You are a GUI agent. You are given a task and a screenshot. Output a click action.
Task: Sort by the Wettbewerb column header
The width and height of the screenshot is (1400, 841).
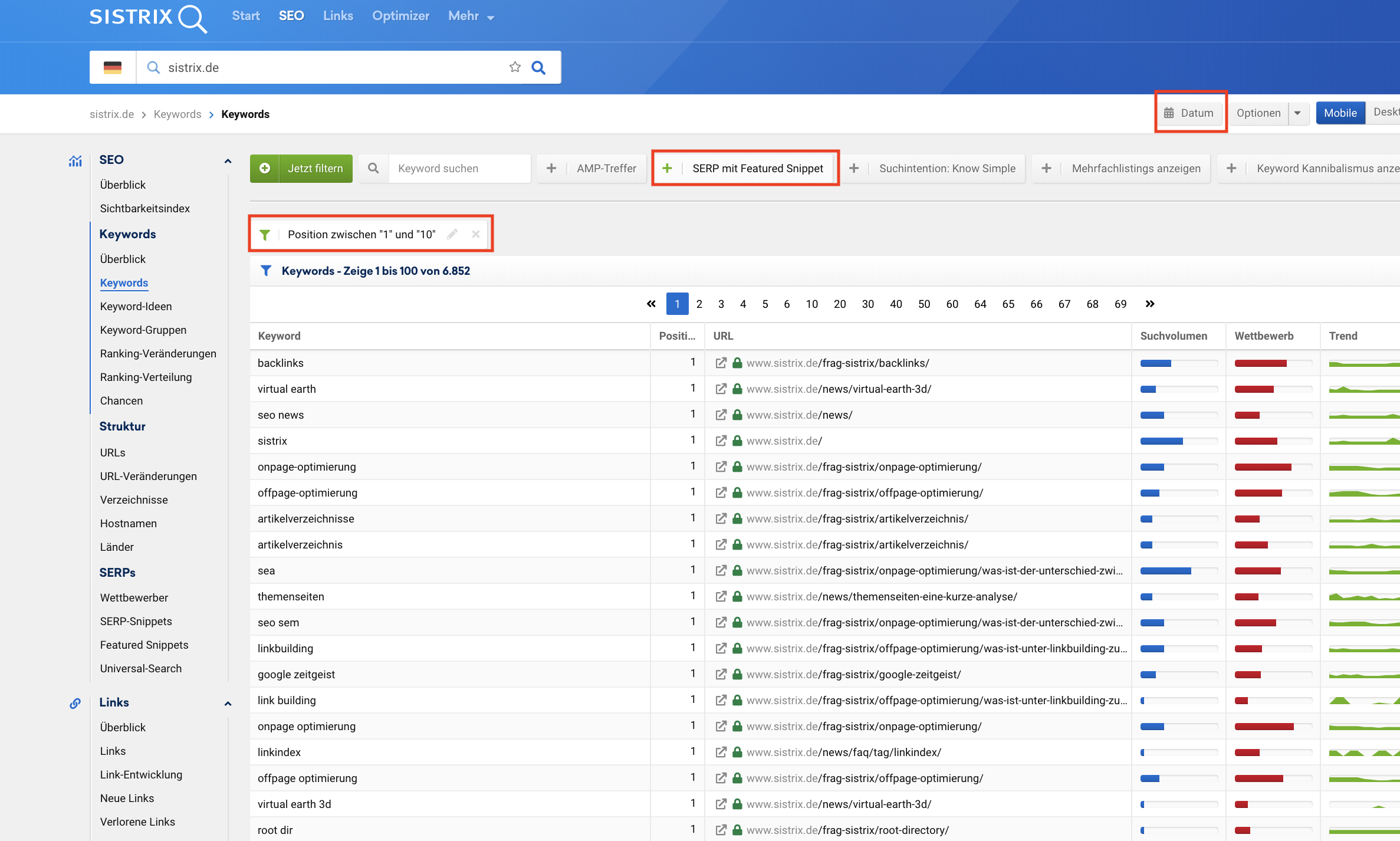(1264, 336)
